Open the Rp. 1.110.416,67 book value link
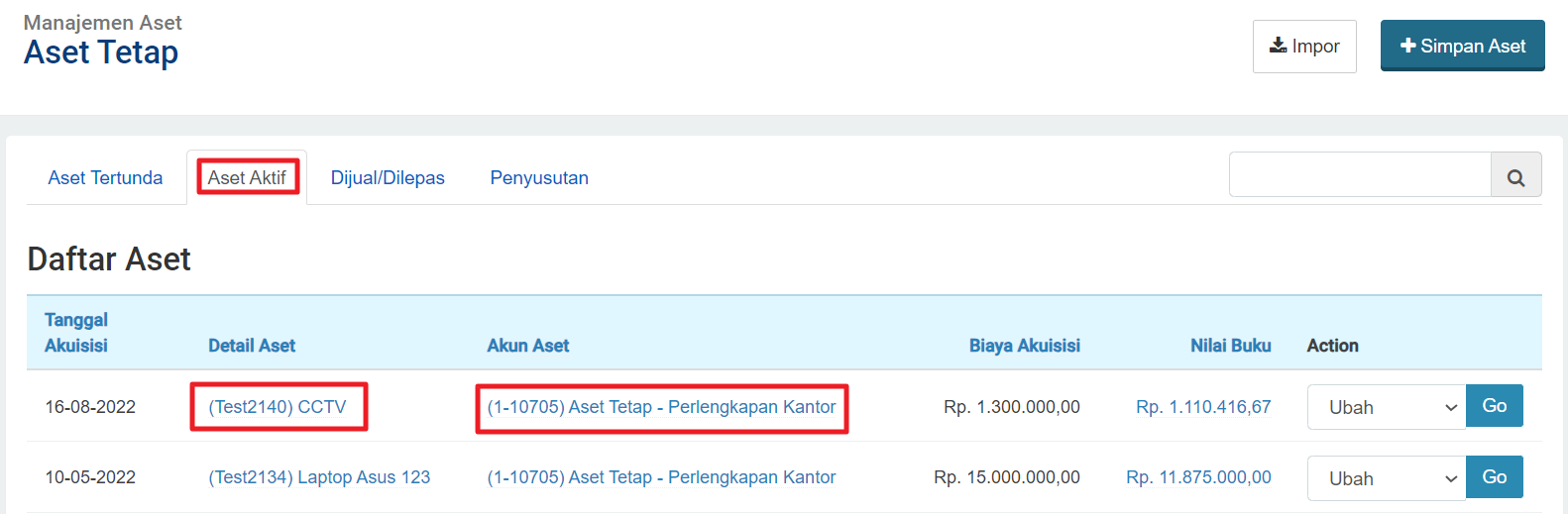The height and width of the screenshot is (514, 1568). pos(1203,407)
